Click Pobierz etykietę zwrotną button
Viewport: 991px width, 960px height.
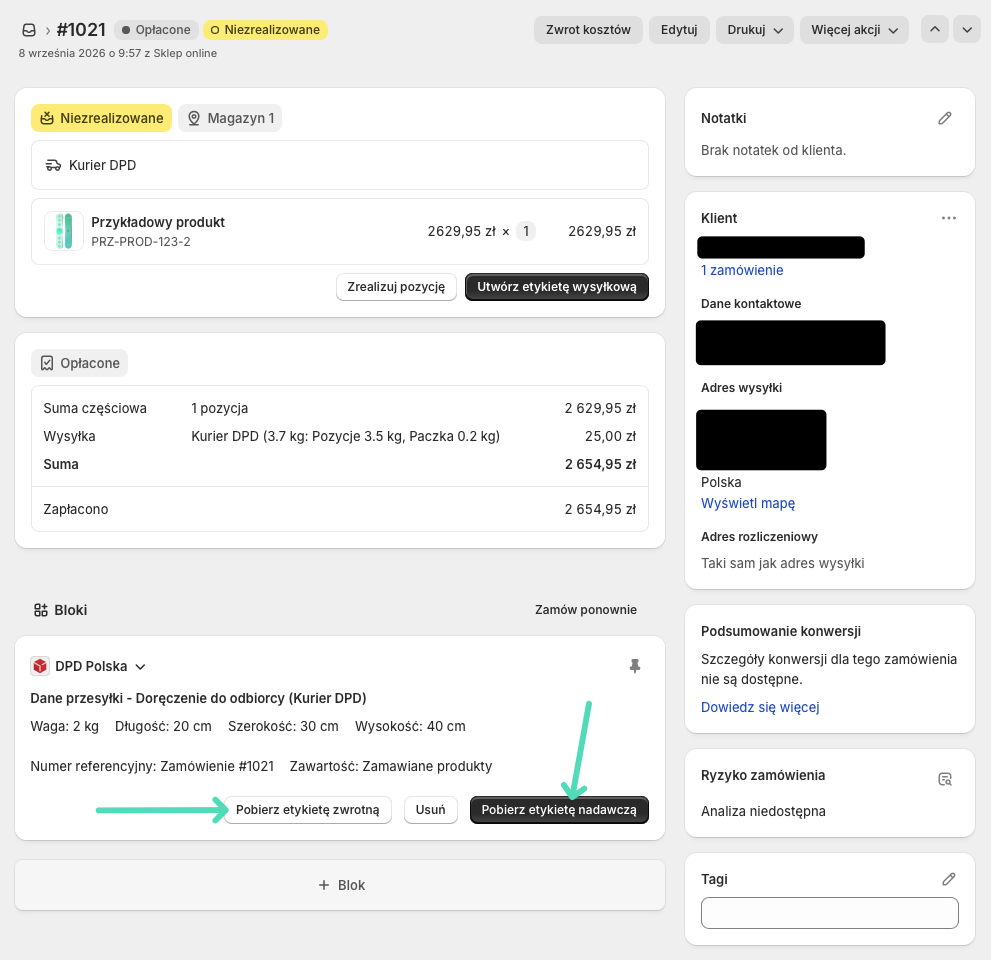coord(308,810)
